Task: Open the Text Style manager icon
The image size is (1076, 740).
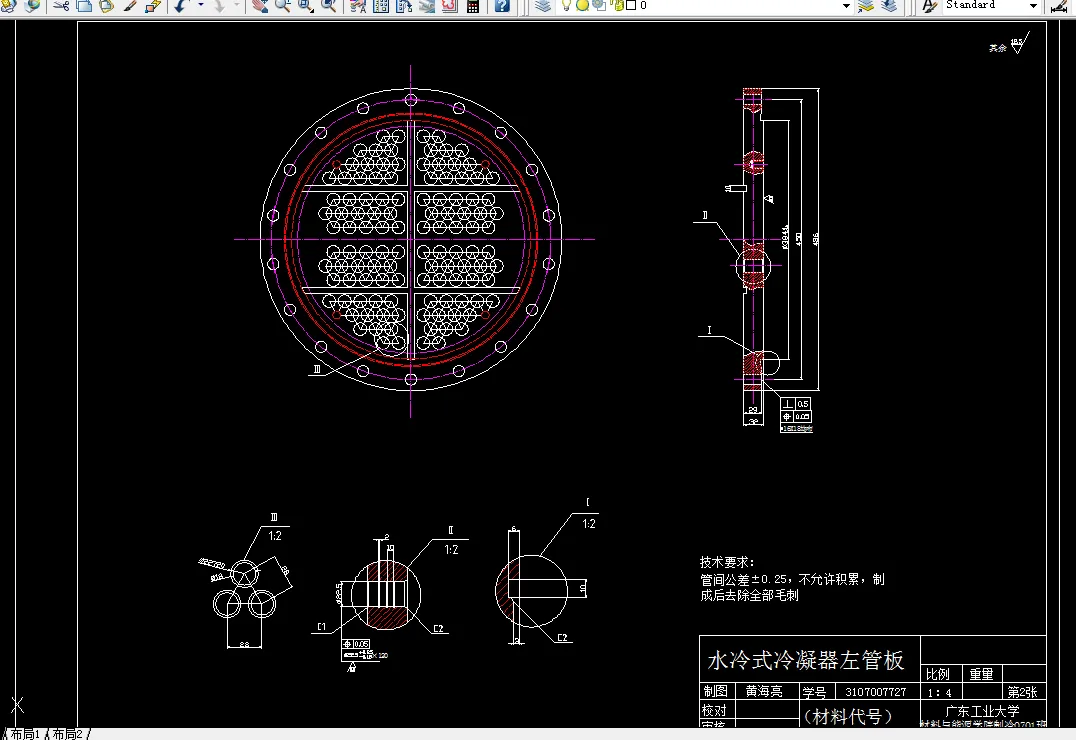Action: click(x=929, y=6)
